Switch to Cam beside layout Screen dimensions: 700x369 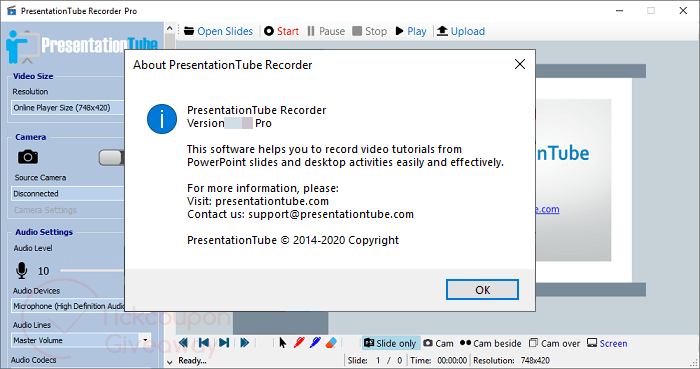491,343
